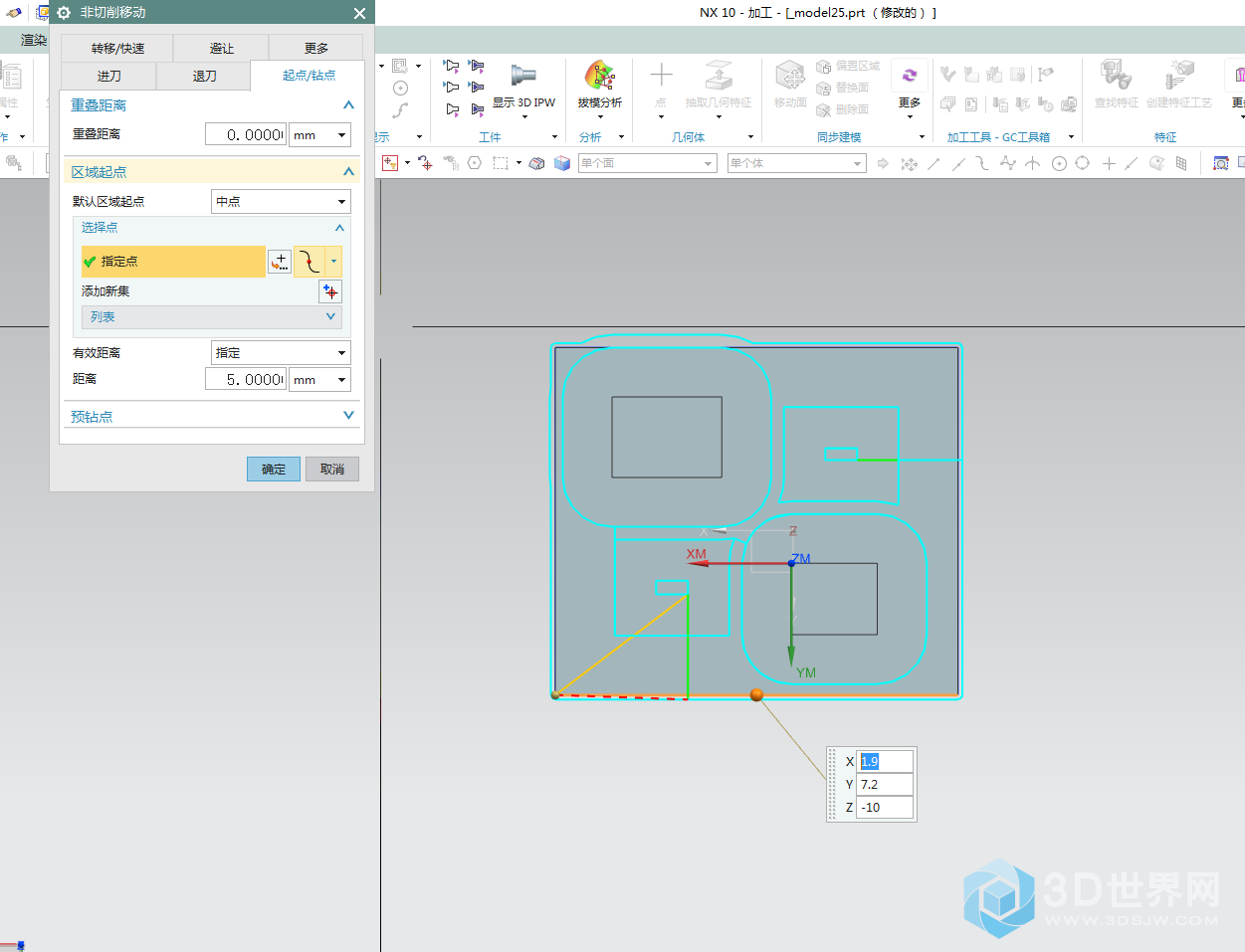
Task: Click the 渲染 ribbon tab
Action: 34,40
